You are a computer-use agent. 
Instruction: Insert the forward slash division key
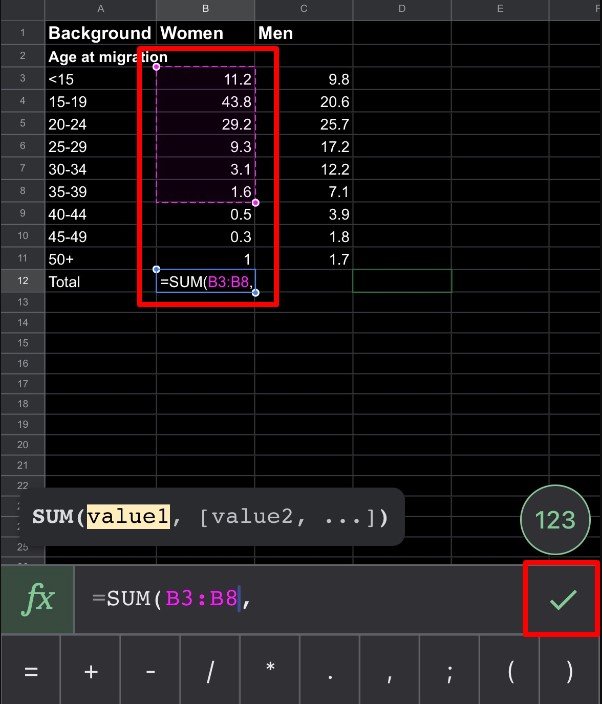210,671
